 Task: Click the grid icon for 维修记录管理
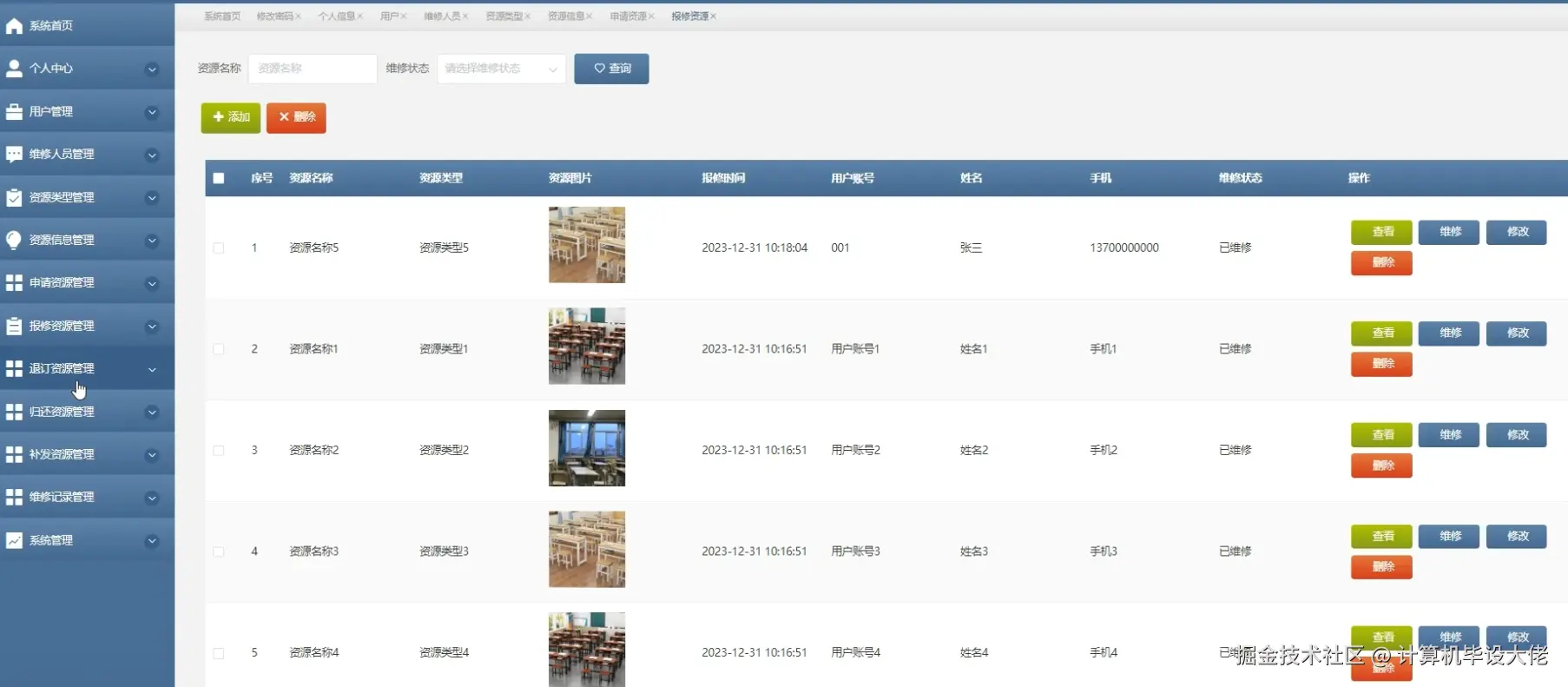14,497
